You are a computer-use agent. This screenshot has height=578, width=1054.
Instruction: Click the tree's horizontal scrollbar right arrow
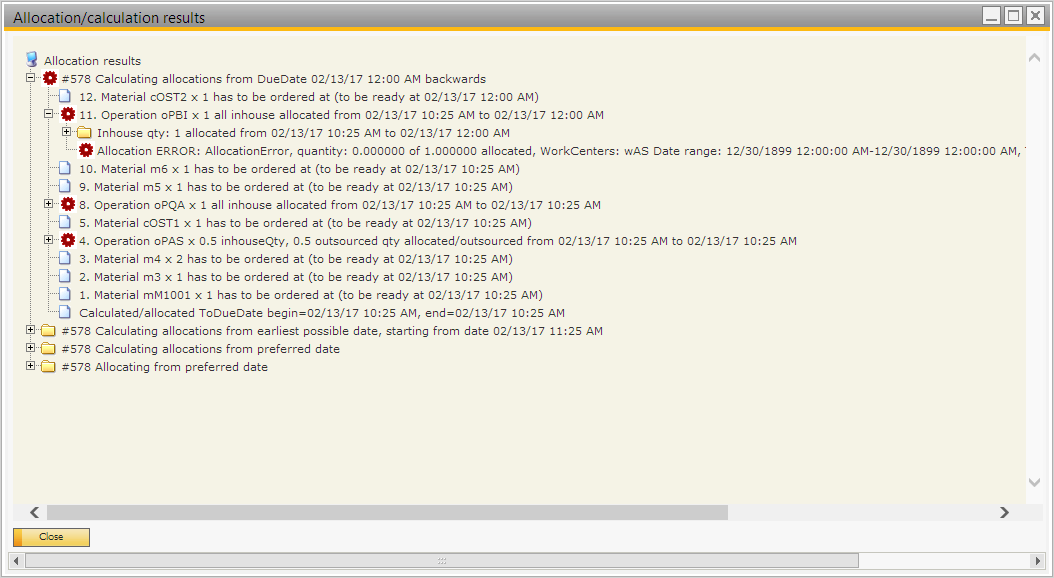(x=1004, y=512)
